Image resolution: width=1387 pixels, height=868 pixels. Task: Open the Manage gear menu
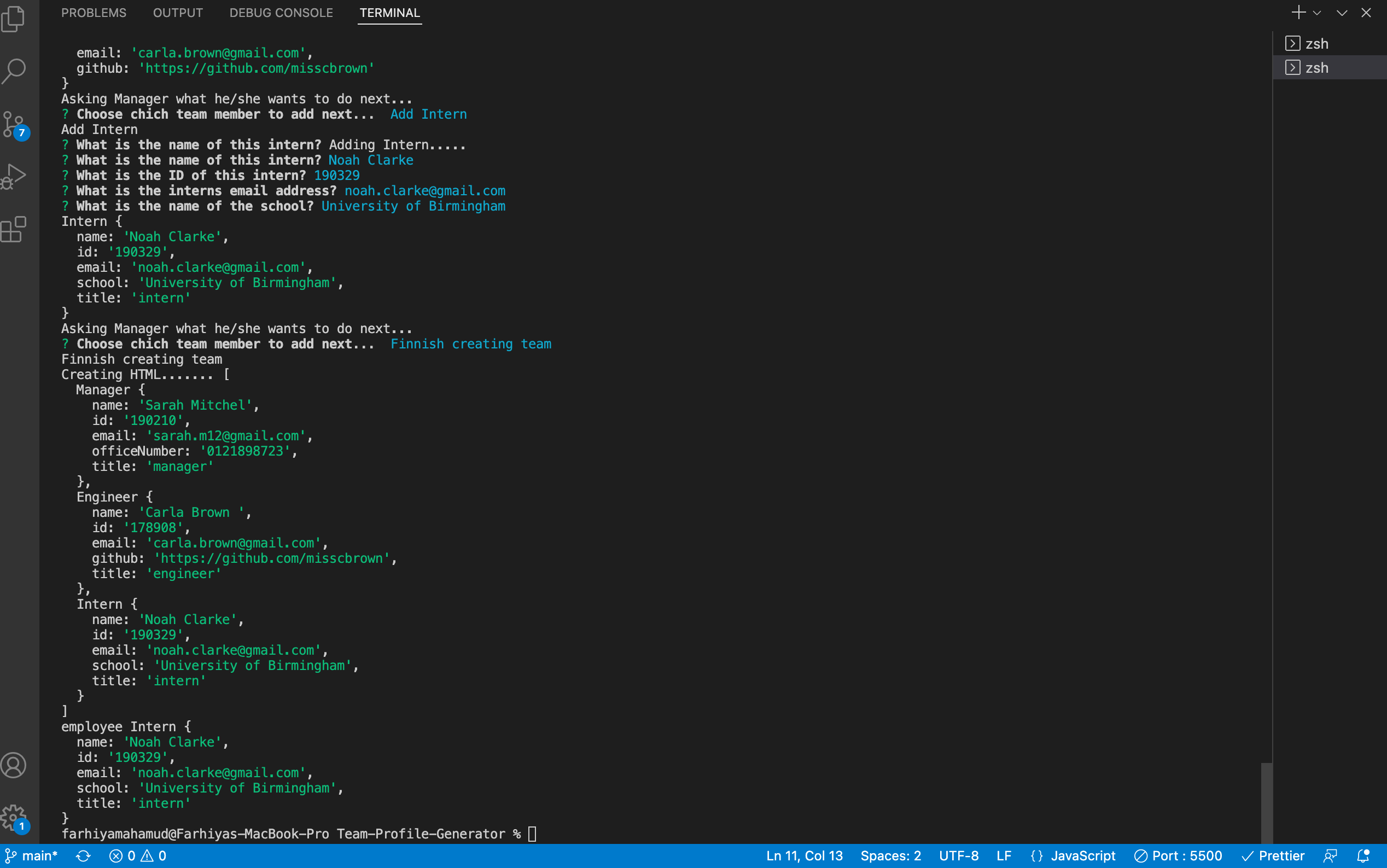(14, 818)
